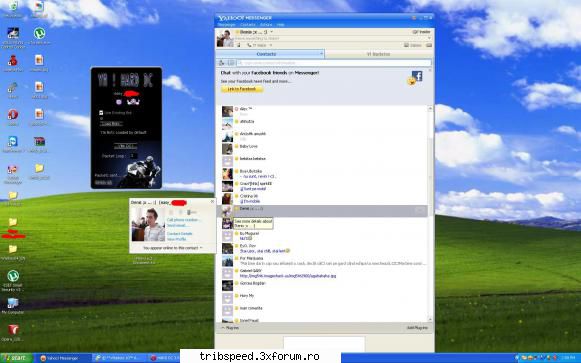Close the Facebook promotion banner

(430, 70)
